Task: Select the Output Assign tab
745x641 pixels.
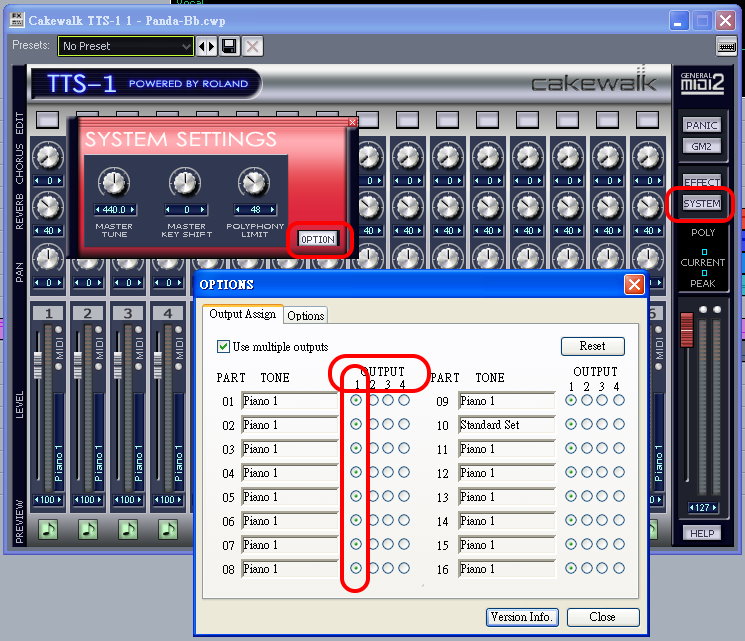Action: pos(243,314)
